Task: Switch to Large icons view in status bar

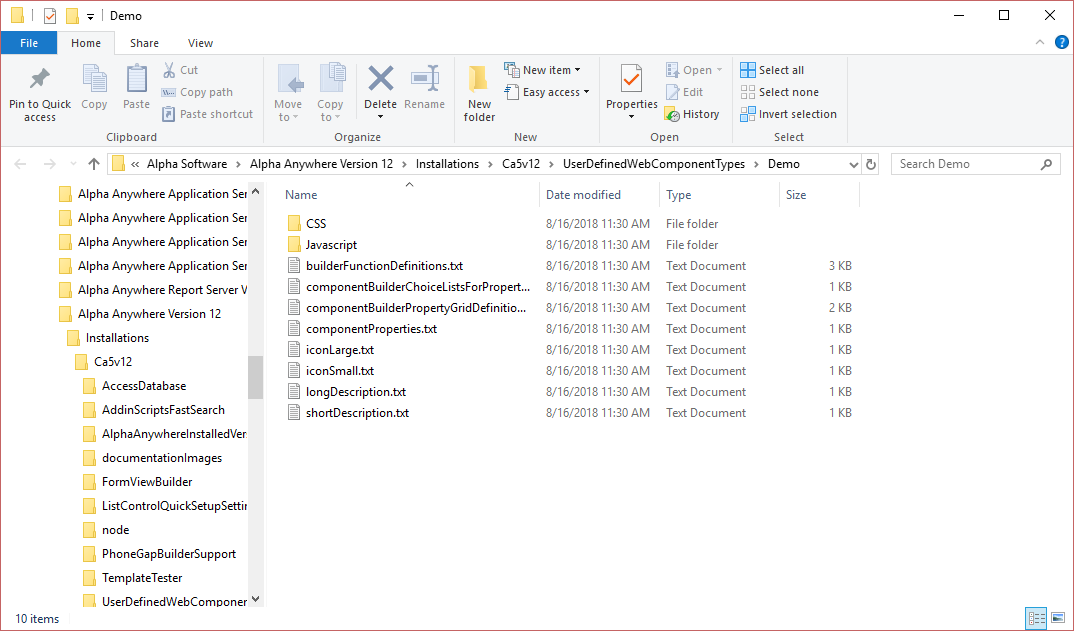Action: (1058, 618)
